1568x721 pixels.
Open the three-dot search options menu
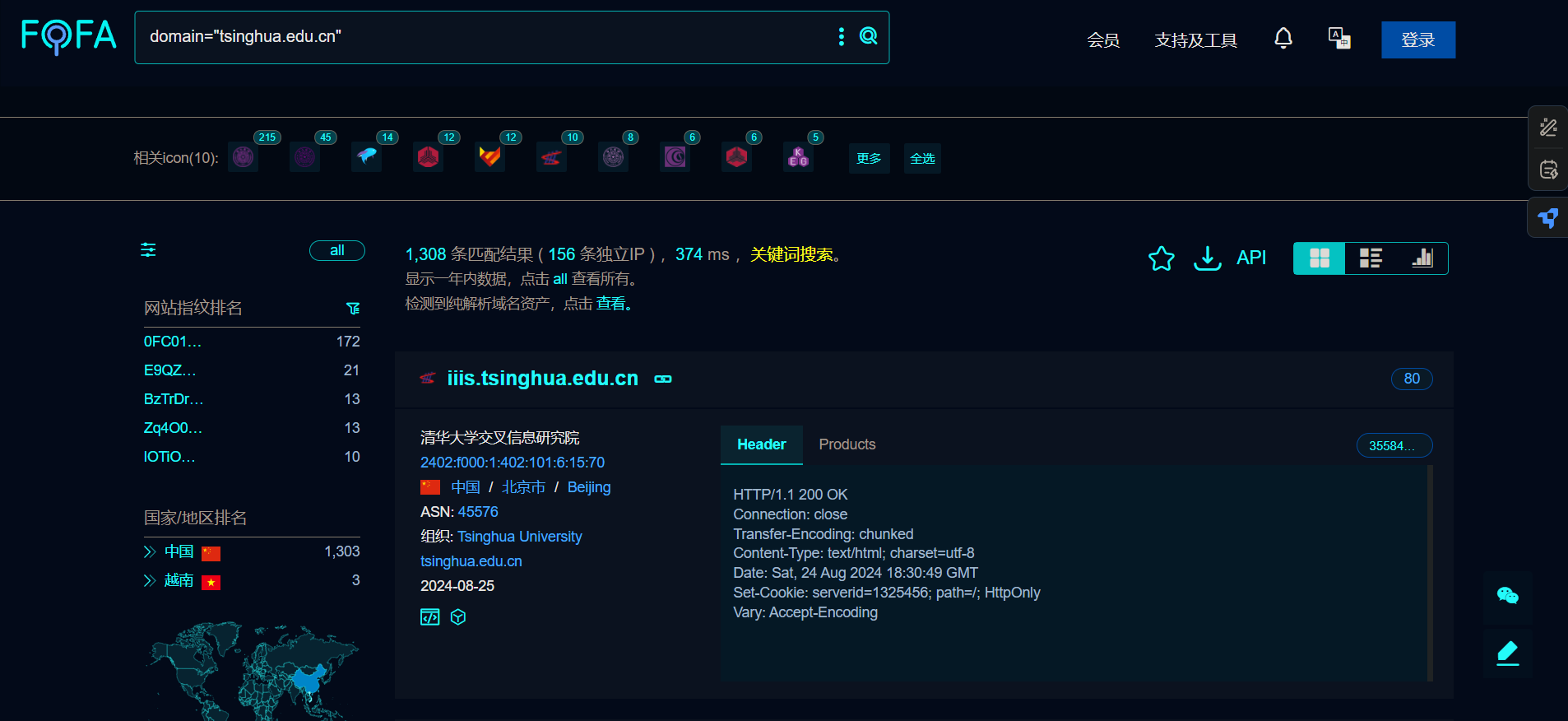coord(841,36)
